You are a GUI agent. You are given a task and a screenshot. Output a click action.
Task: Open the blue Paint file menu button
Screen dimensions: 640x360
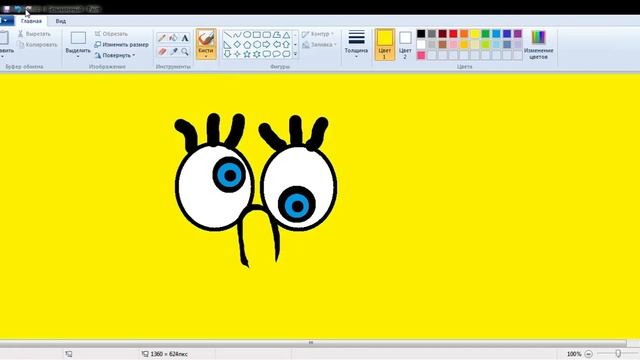coord(6,20)
